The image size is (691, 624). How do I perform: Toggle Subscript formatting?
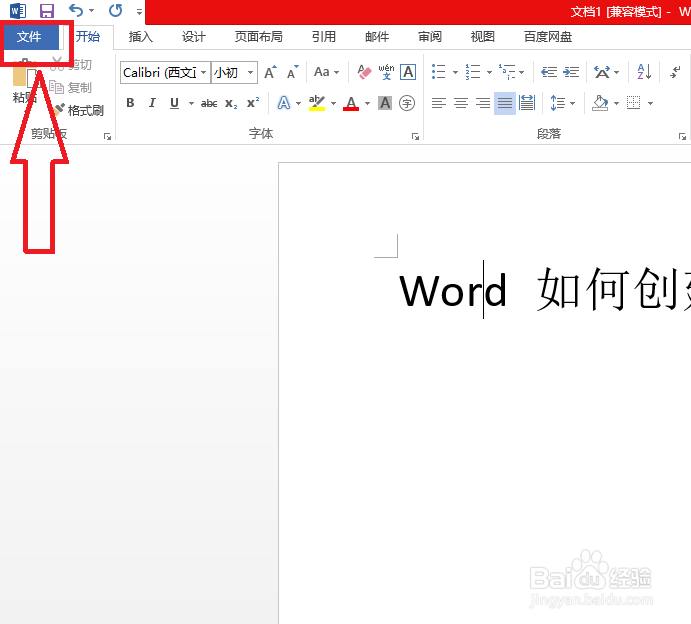click(231, 104)
